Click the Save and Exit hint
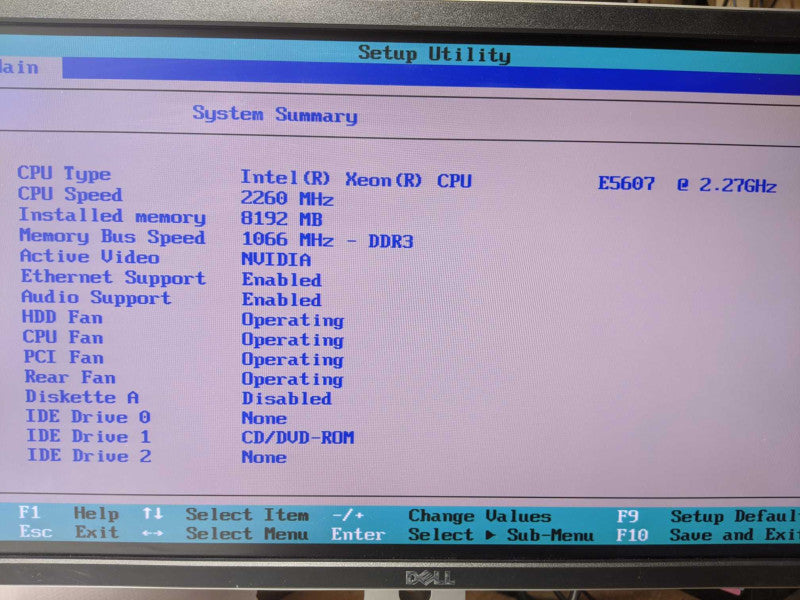 [734, 535]
